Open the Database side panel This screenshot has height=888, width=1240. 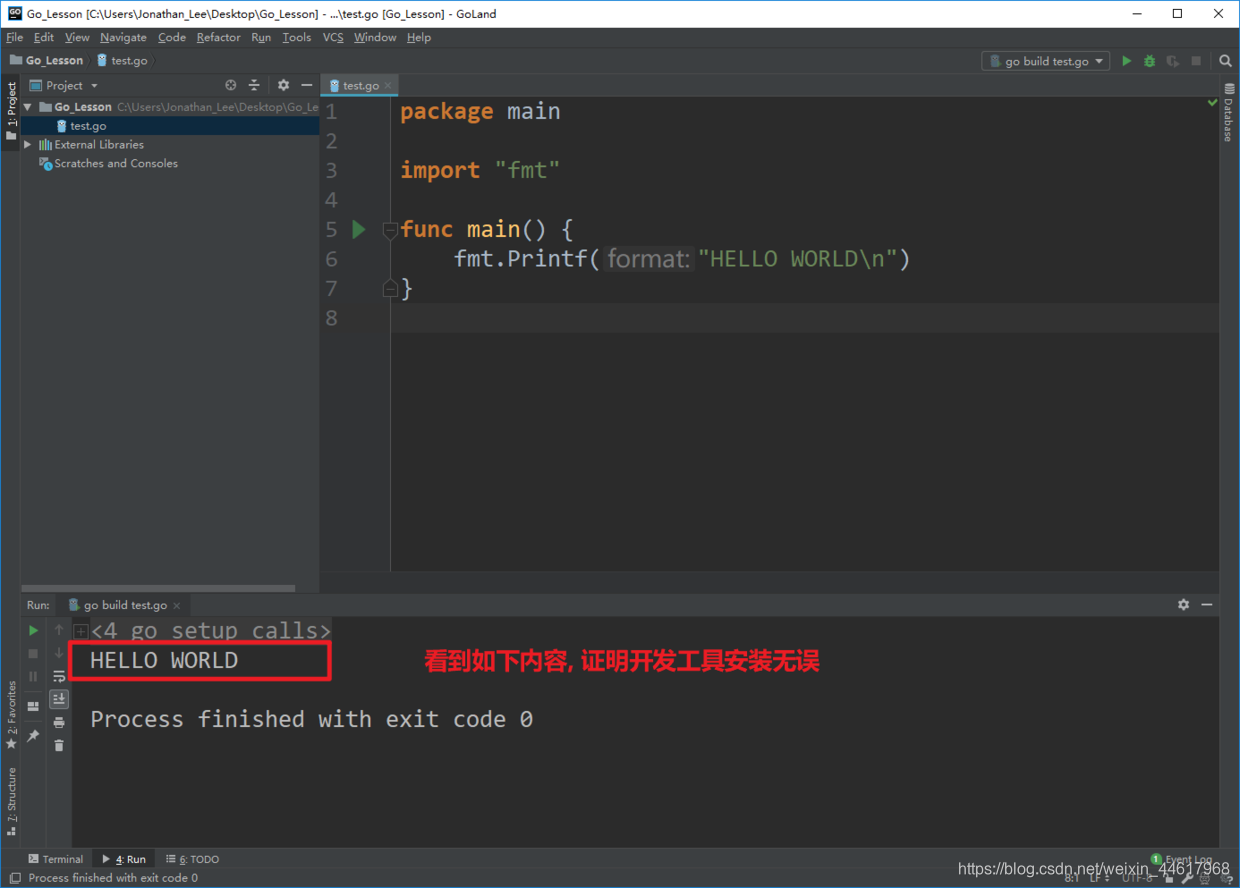pos(1229,112)
